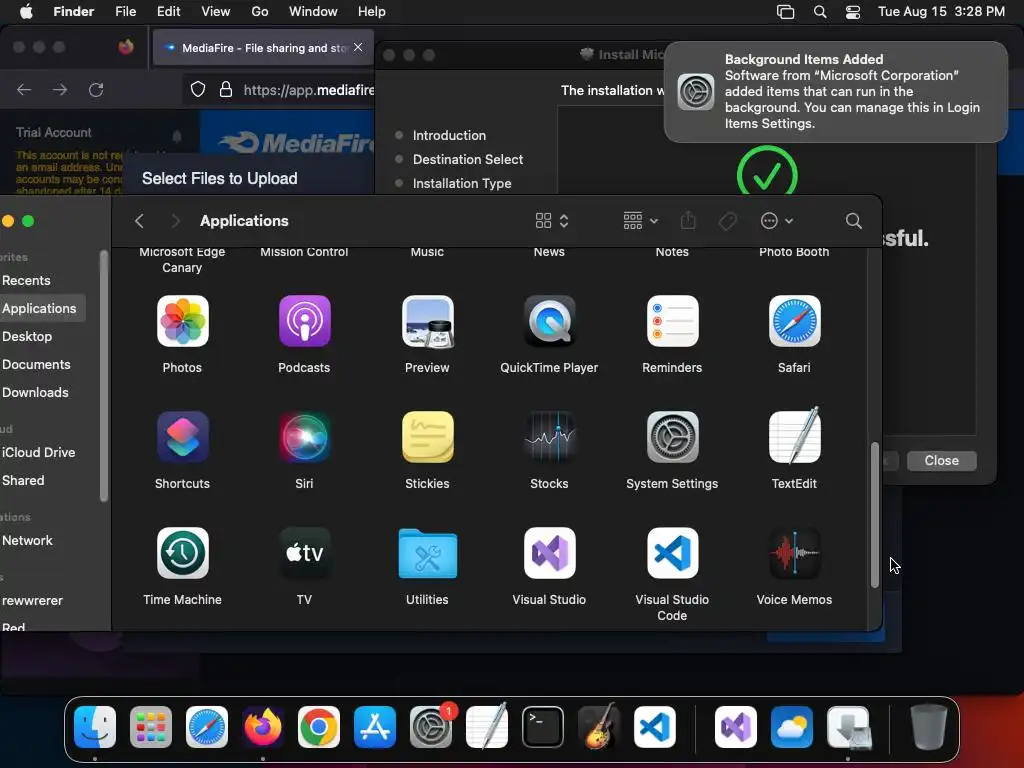Open the View menu
1024x768 pixels.
point(216,12)
